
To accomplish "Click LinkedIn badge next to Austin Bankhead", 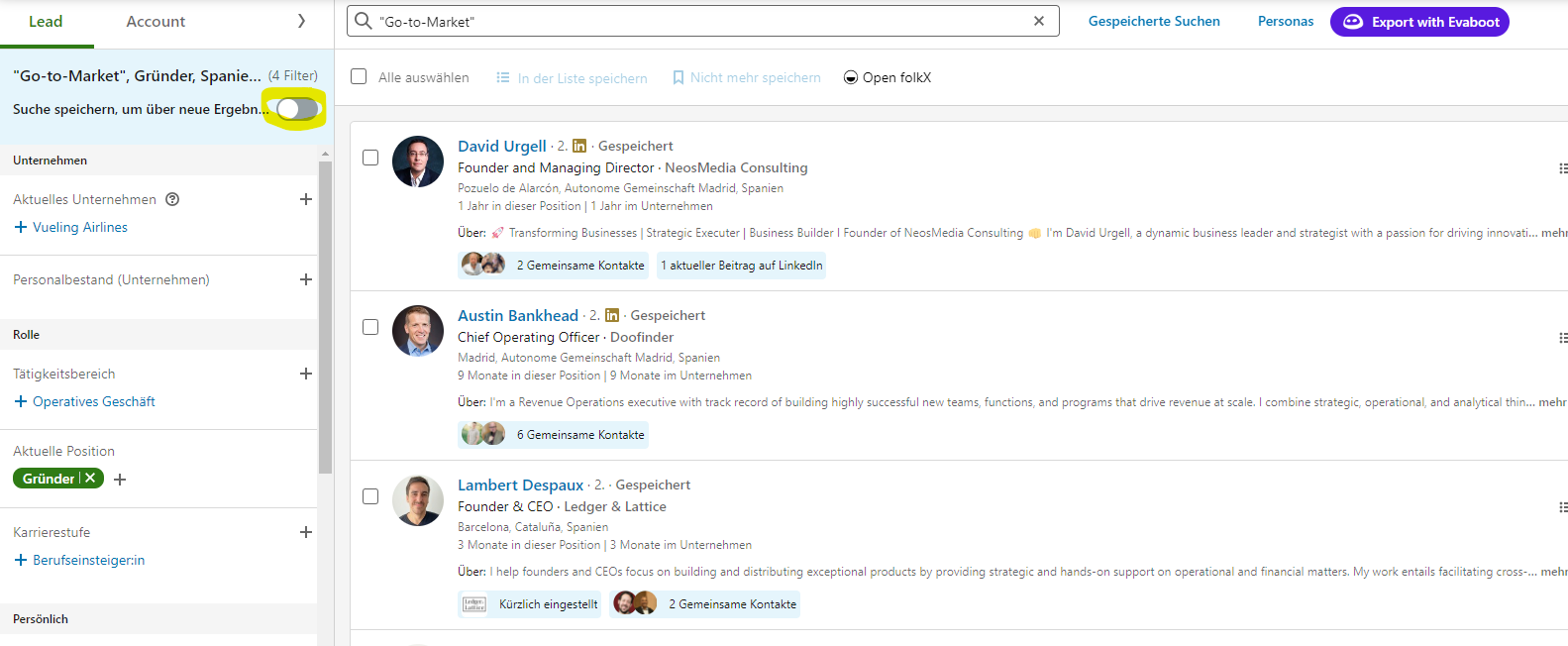I will pos(612,316).
